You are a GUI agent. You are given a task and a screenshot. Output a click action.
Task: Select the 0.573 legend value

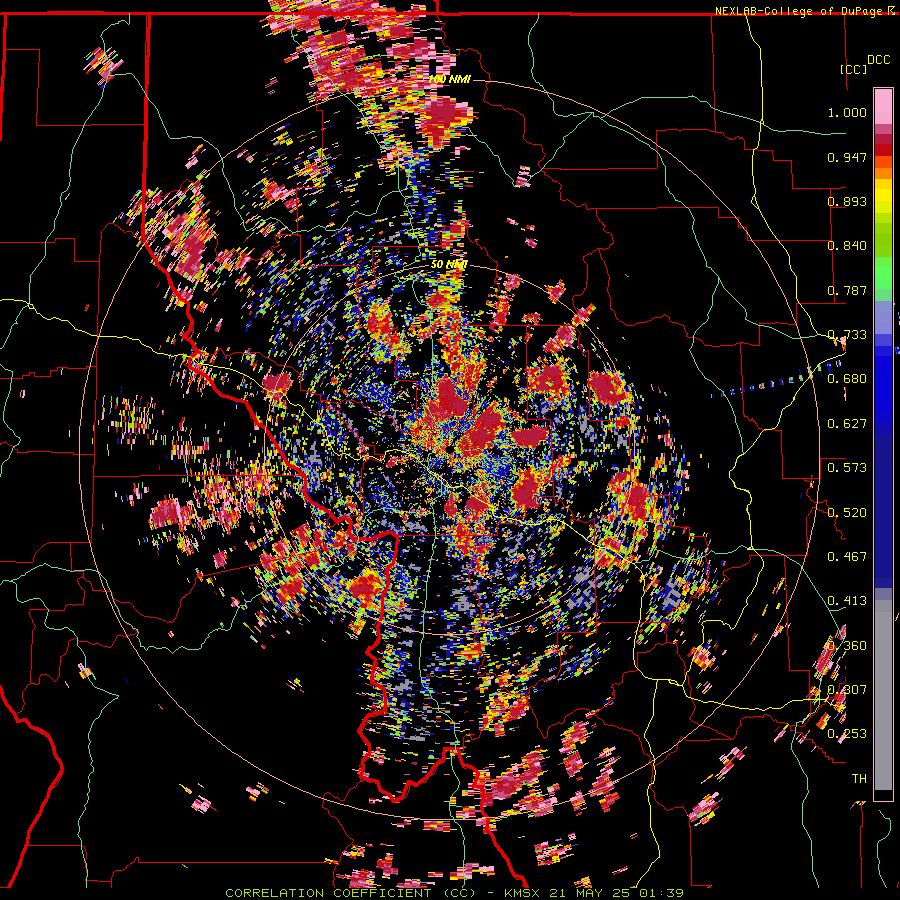click(x=847, y=468)
